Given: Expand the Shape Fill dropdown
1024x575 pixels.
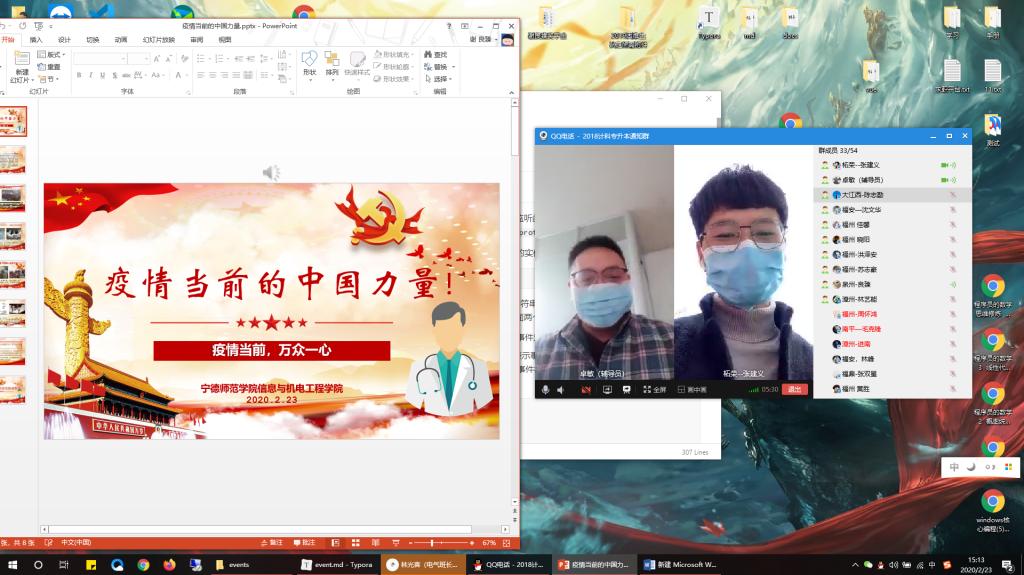Looking at the screenshot, I should (392, 55).
